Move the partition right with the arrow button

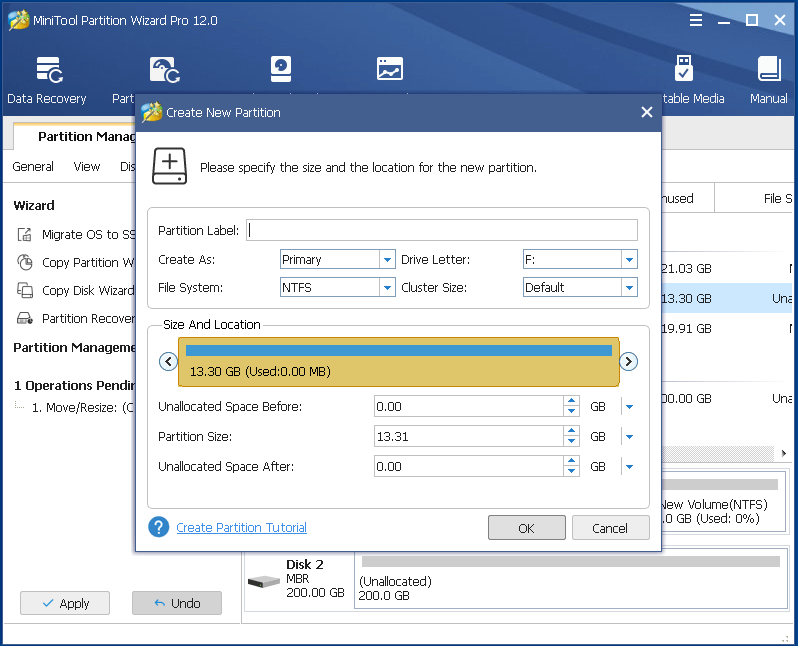pyautogui.click(x=629, y=361)
